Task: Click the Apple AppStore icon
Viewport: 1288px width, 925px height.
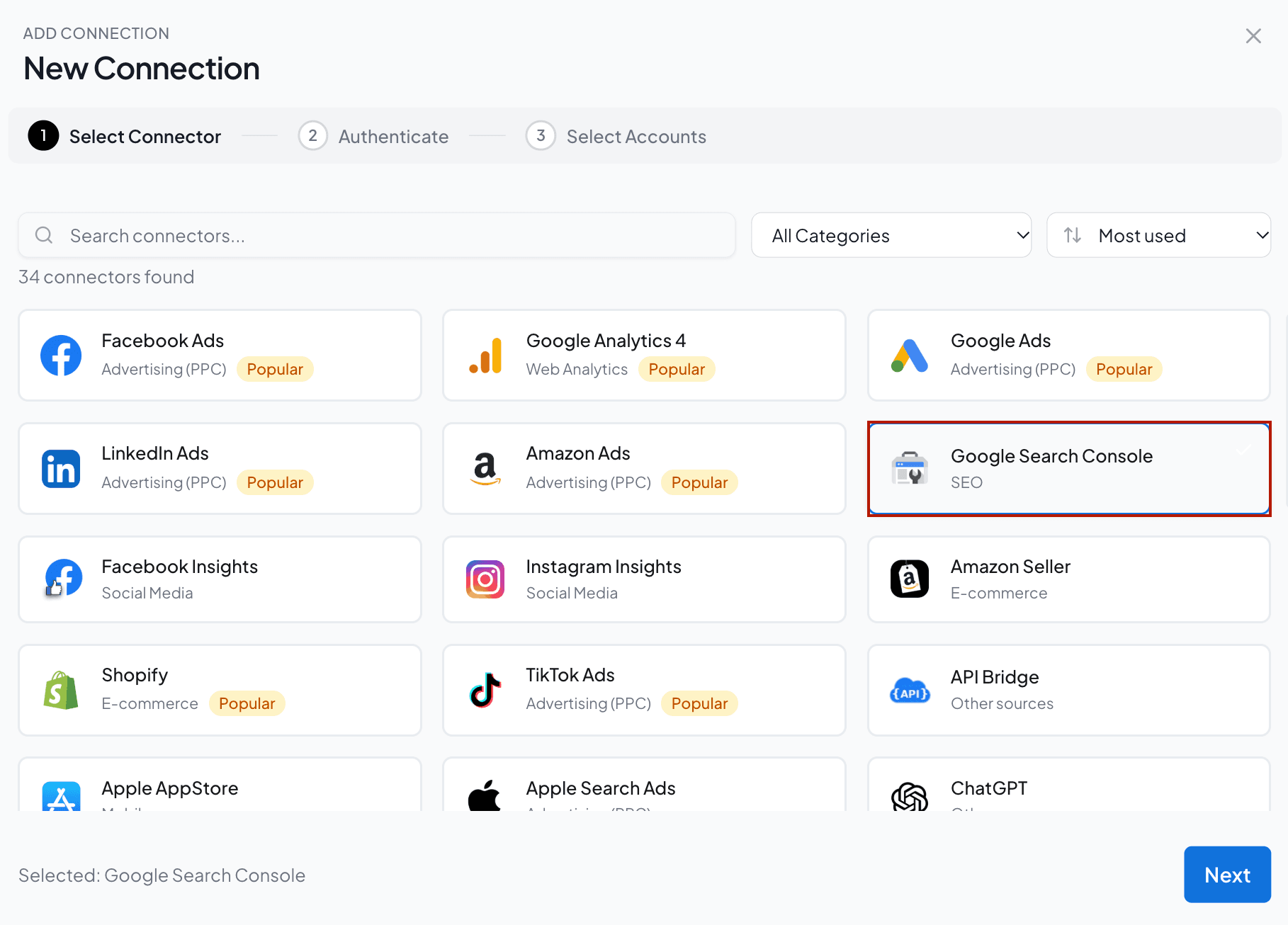Action: [x=61, y=797]
